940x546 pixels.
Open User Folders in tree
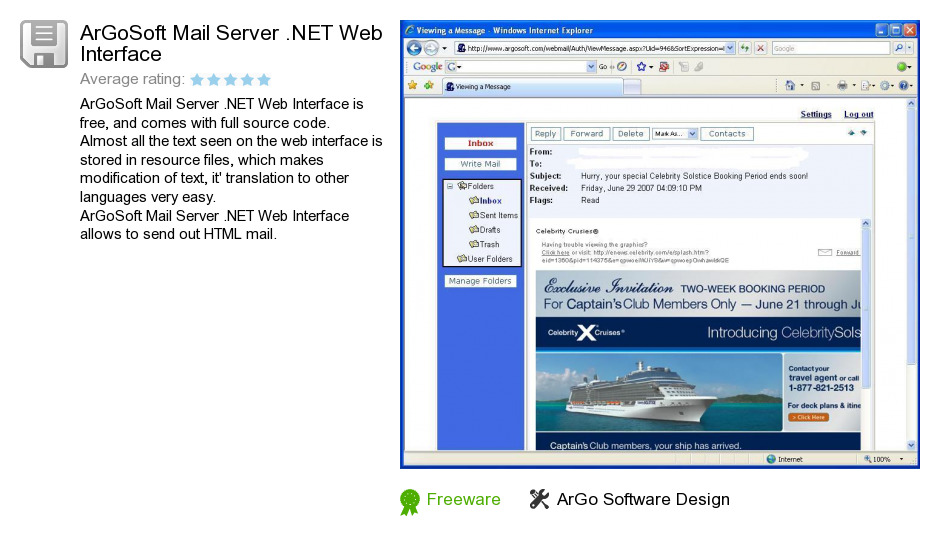tap(484, 259)
